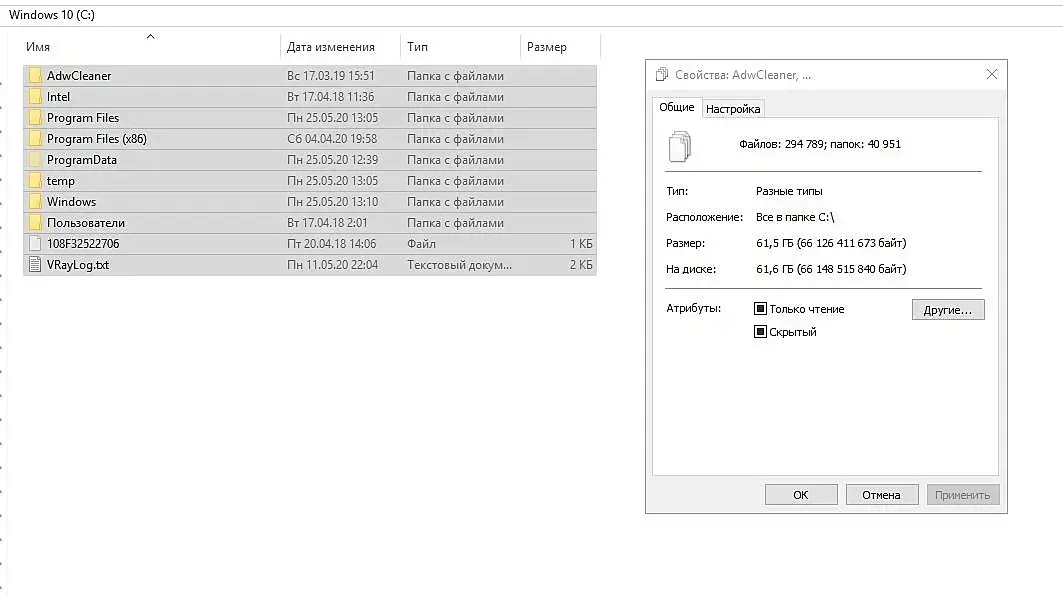Switch to the Общие tab
Screen dimensions: 1063x597
tap(677, 107)
